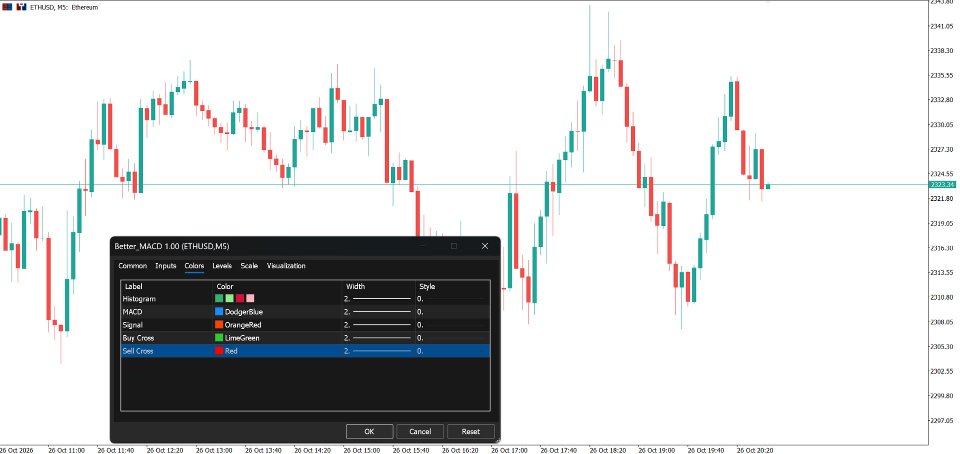Open the Signal row style selector
Screen dimensions: 960x454
tap(452, 325)
